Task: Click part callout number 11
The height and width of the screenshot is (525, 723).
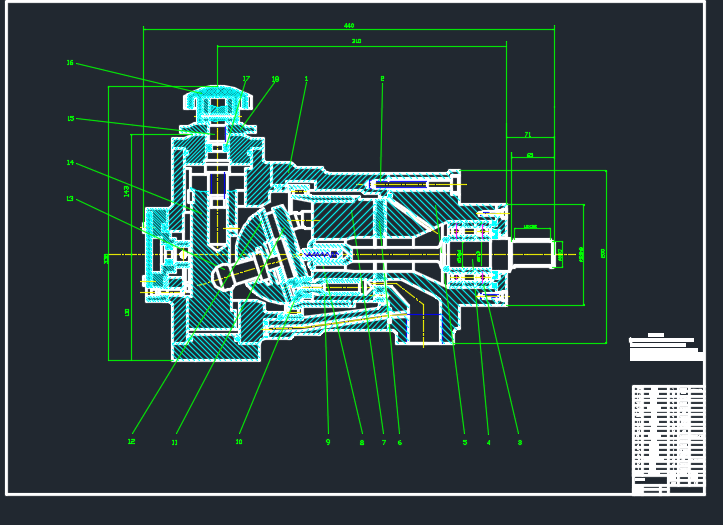Action: 174,442
